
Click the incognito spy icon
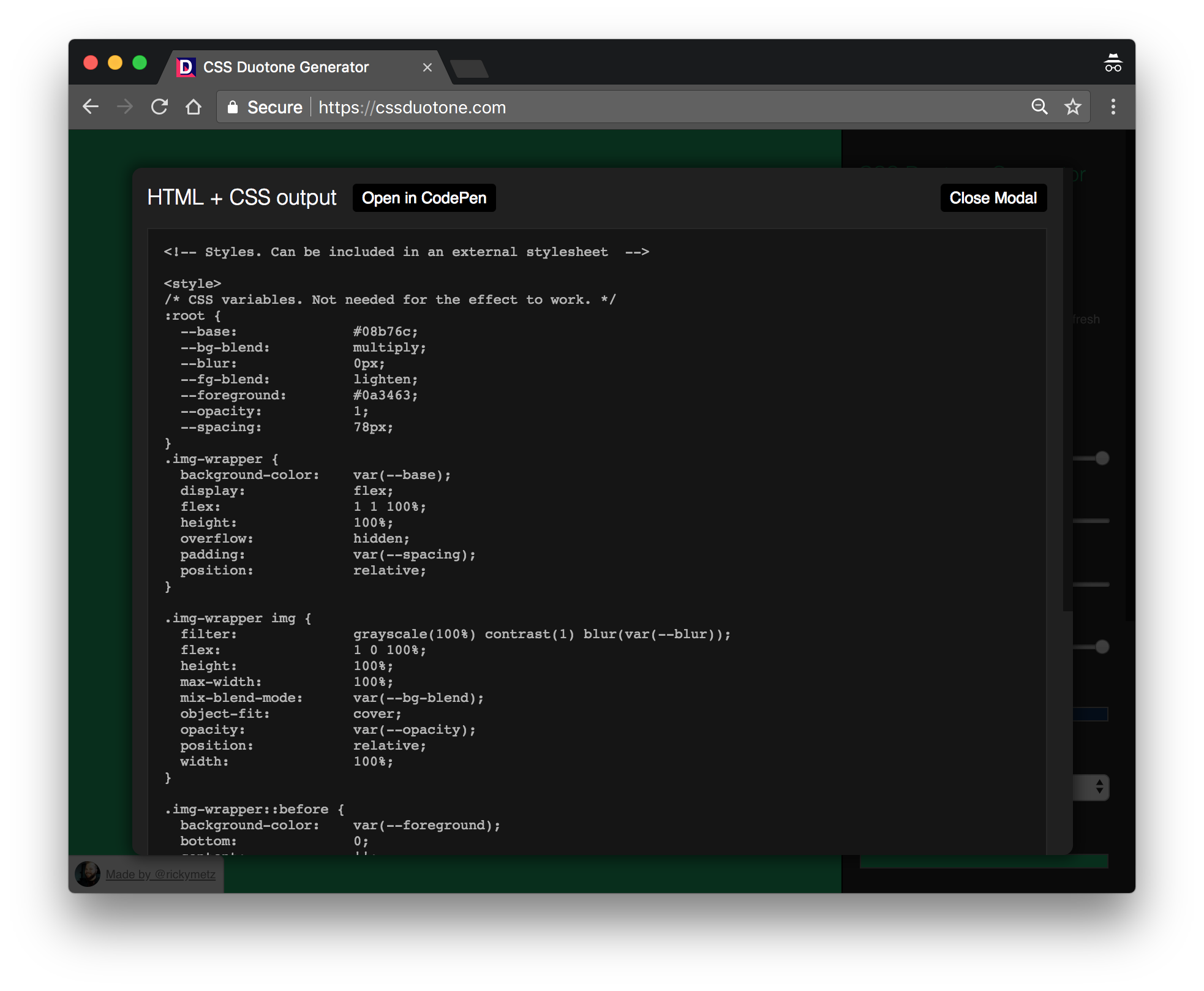point(1113,63)
